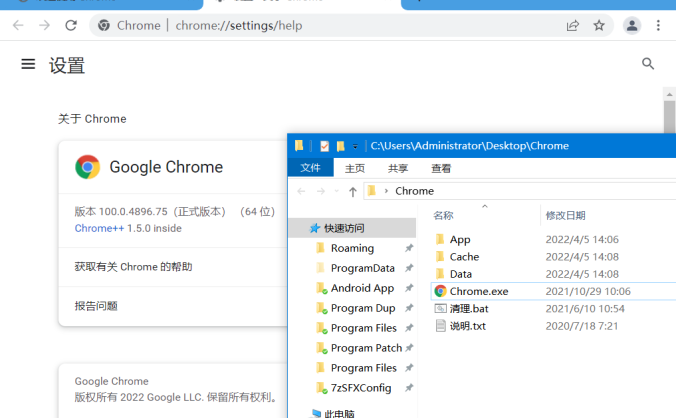Select the Chrome.exe file
The image size is (676, 418).
pos(479,291)
